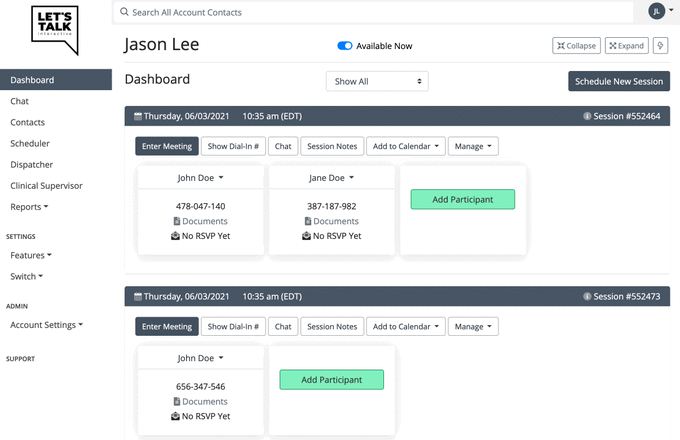Click the info icon beside Session #552473
This screenshot has height=440, width=680.
pos(587,297)
